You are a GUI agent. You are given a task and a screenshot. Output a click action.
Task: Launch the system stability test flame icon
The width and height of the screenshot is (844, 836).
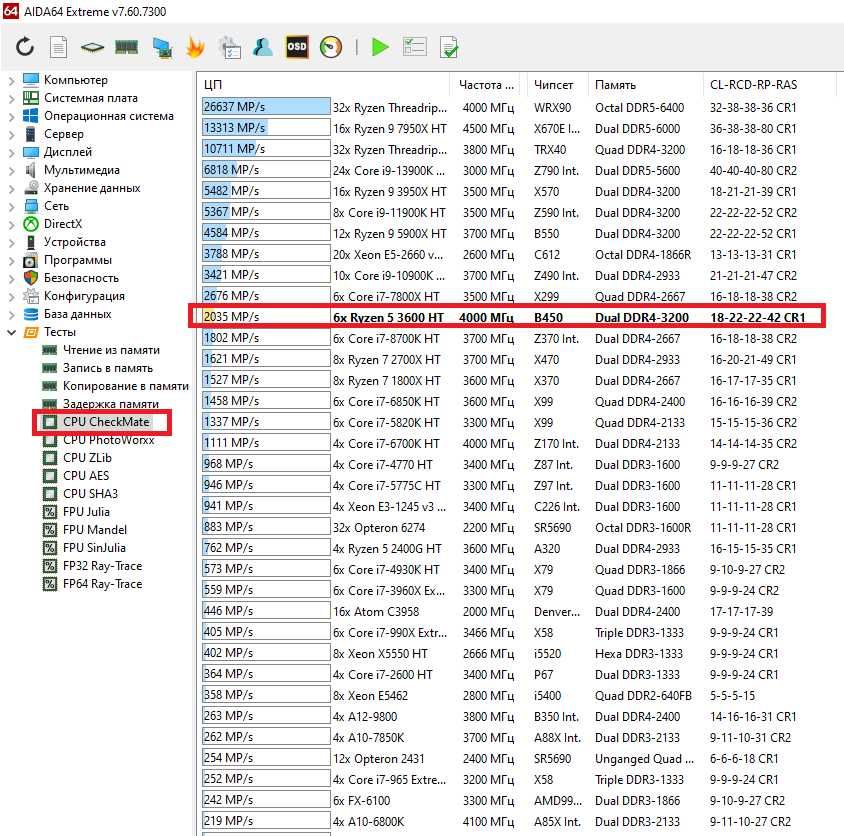click(195, 47)
